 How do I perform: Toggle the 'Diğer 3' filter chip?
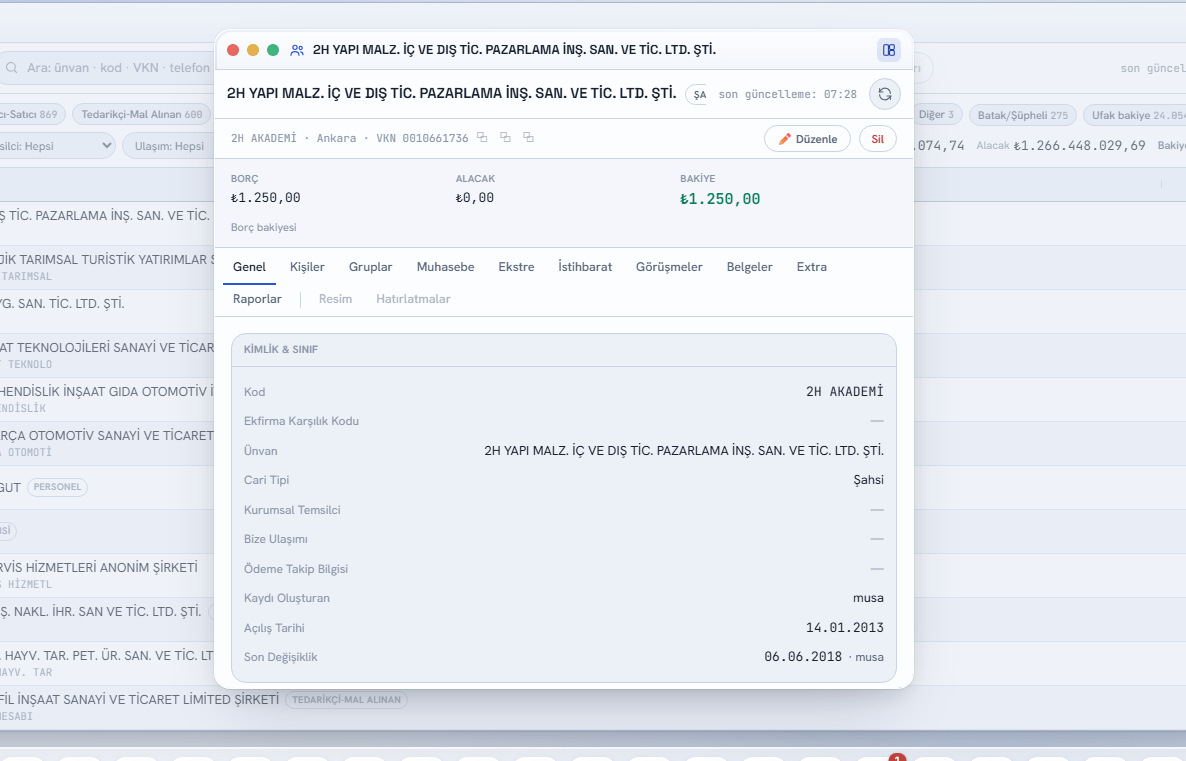tap(936, 115)
